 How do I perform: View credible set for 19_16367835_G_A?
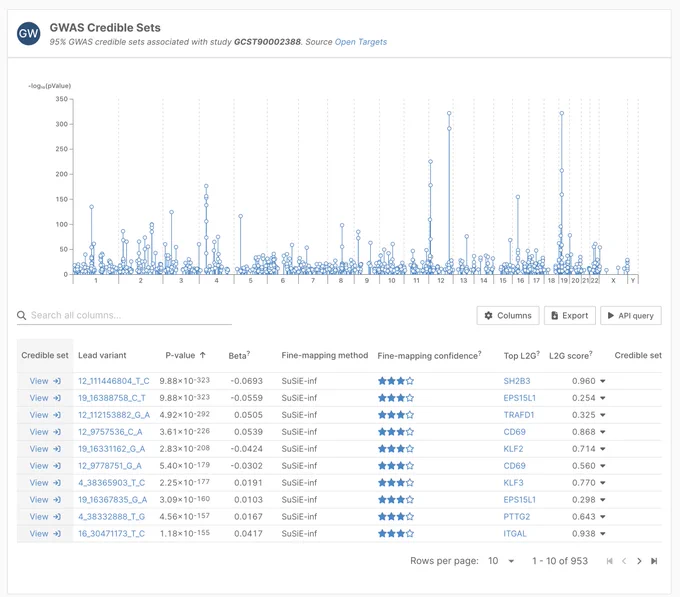45,499
